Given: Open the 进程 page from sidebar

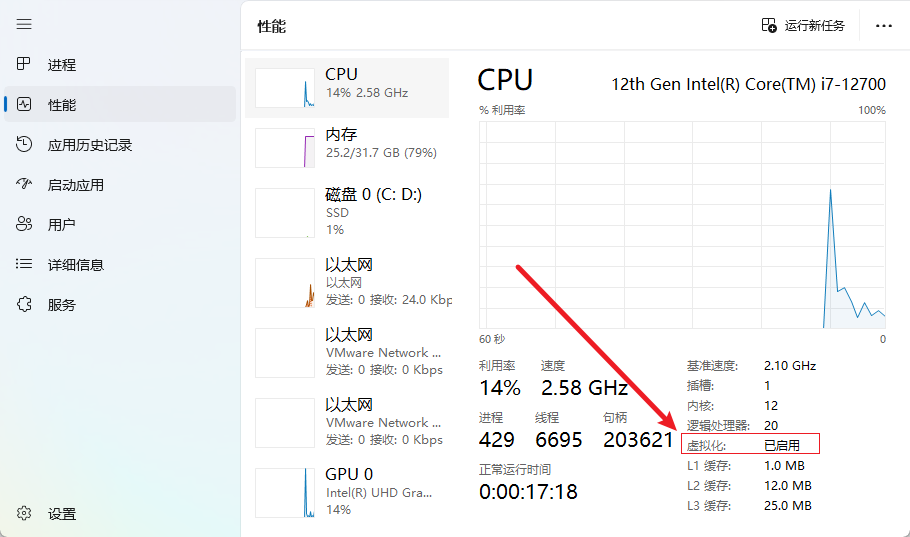Looking at the screenshot, I should (x=120, y=64).
